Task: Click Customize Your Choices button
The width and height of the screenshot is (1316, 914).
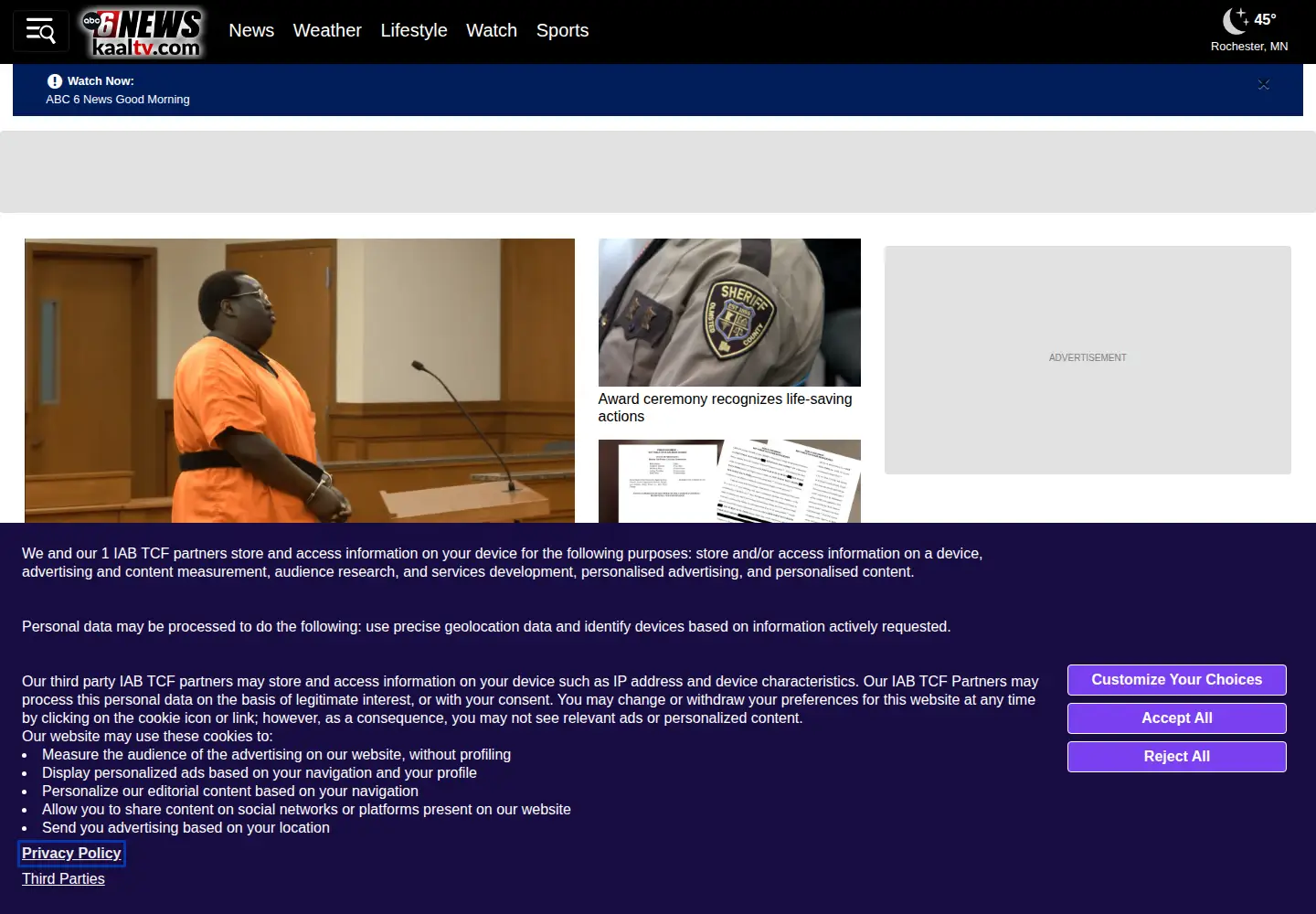Action: pyautogui.click(x=1177, y=680)
